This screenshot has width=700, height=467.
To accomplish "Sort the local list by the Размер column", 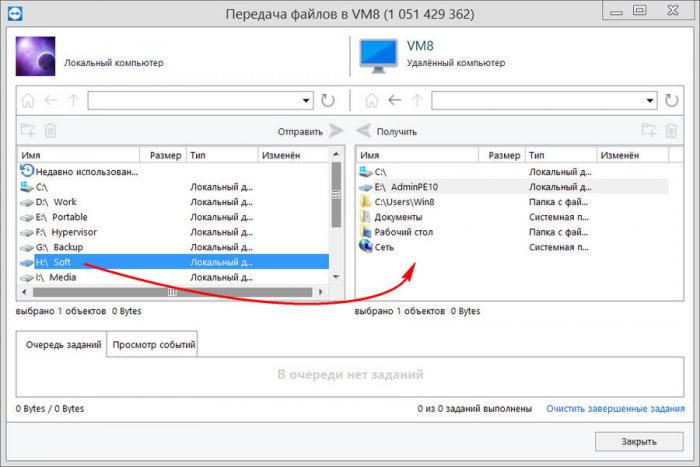I will [x=163, y=155].
